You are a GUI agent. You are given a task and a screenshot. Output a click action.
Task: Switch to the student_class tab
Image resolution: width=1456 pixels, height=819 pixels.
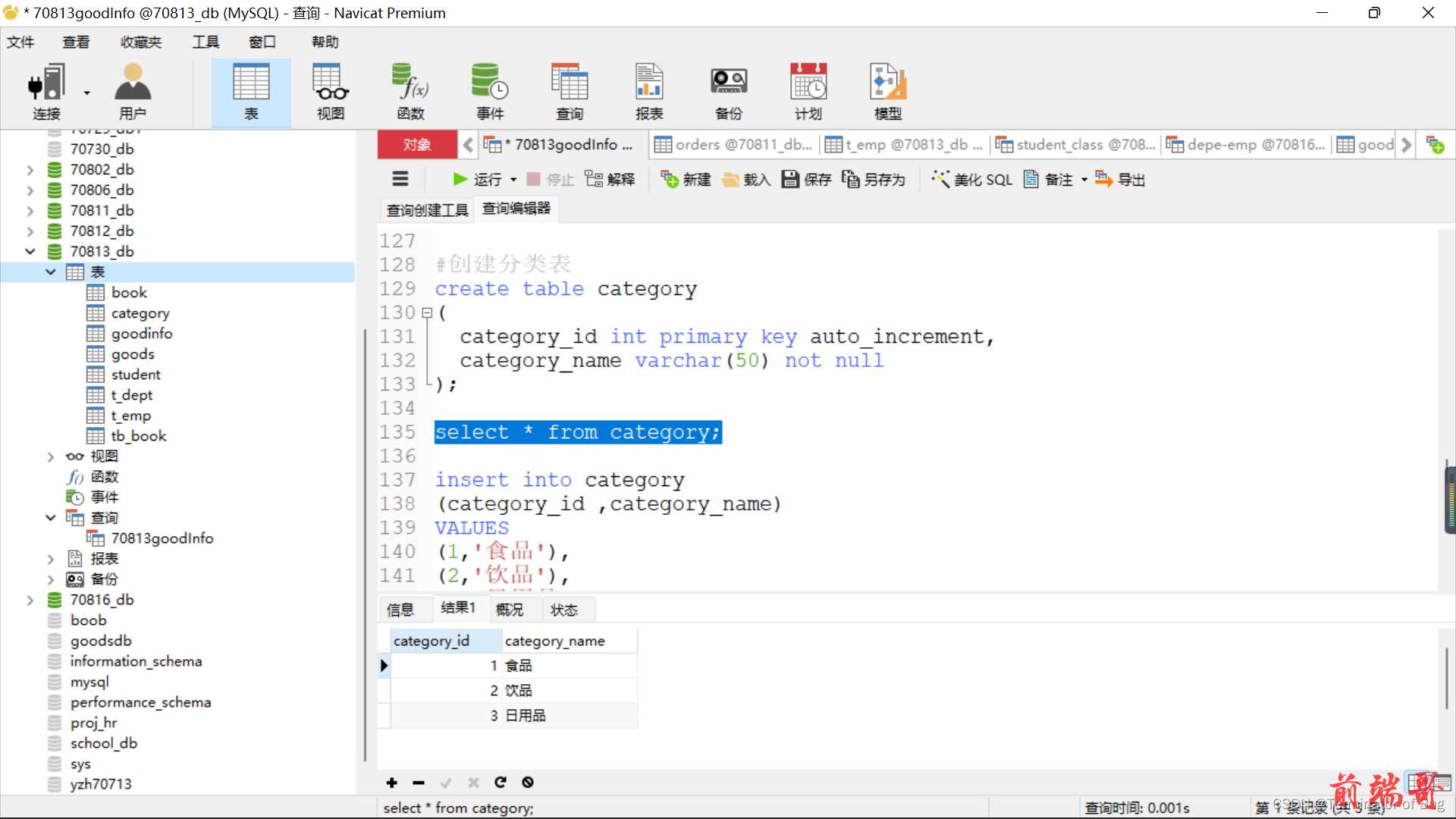(x=1075, y=144)
